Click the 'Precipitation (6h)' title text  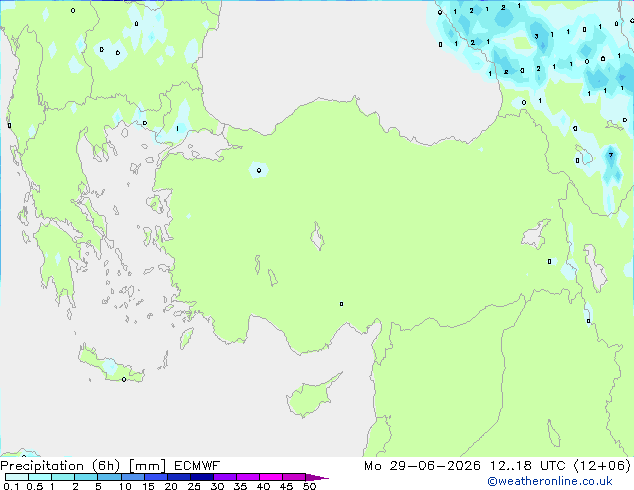click(60, 466)
